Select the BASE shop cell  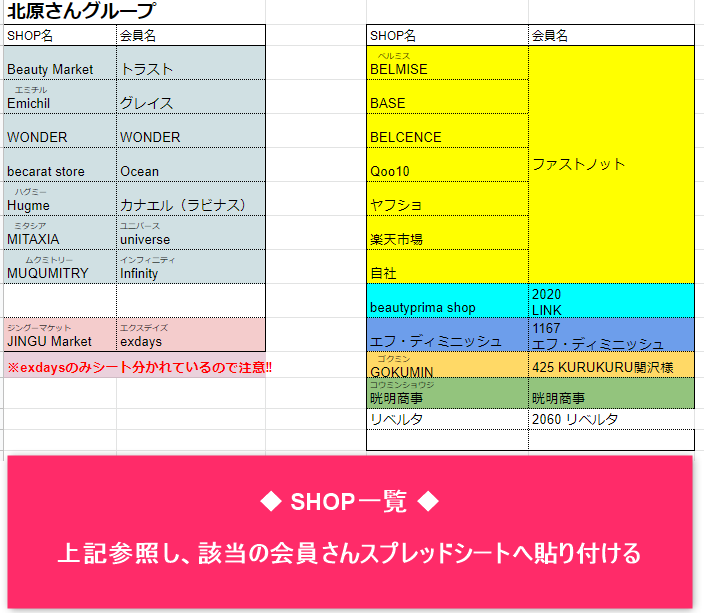click(x=447, y=97)
